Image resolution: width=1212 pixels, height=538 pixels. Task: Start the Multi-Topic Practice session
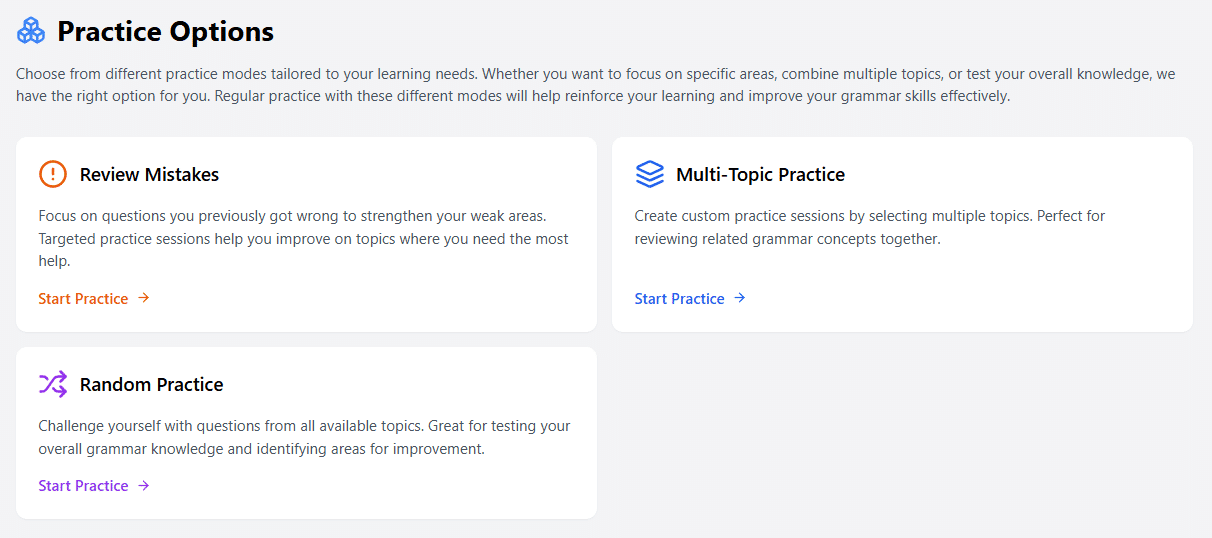(x=690, y=298)
